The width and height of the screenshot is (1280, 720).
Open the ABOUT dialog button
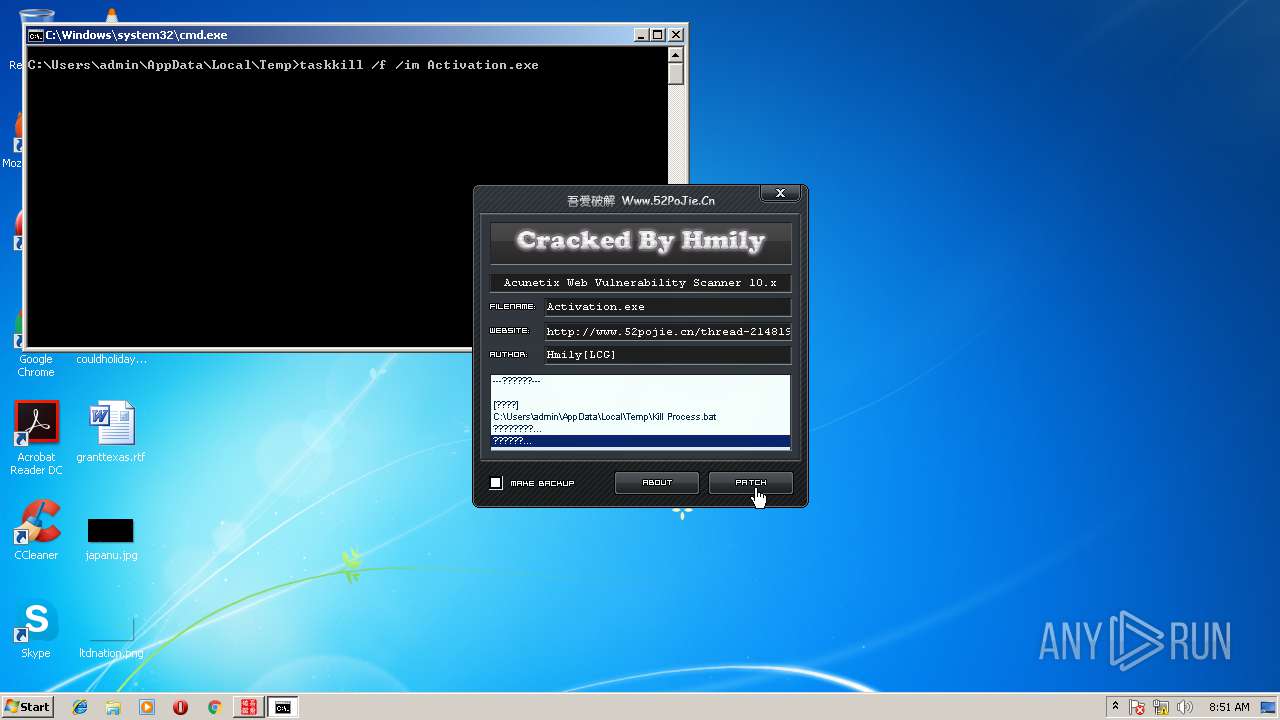(657, 483)
